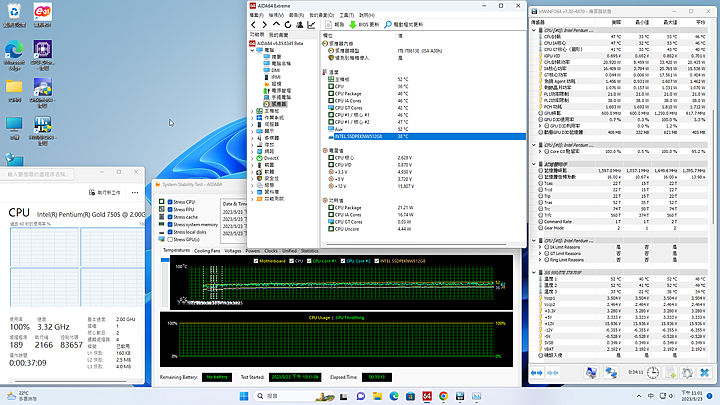Close sensors with HWiNFO blue X icon
The height and width of the screenshot is (405, 720).
(704, 372)
